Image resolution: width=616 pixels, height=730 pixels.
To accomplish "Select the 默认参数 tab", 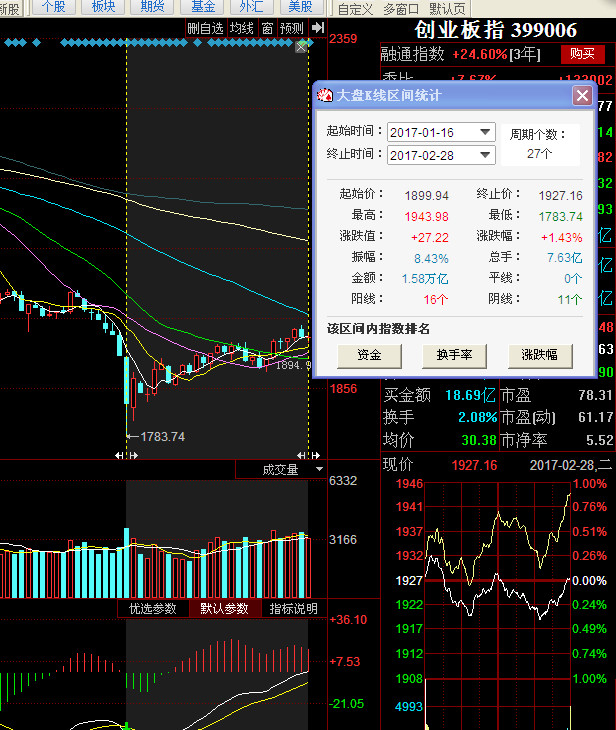I will tap(224, 609).
